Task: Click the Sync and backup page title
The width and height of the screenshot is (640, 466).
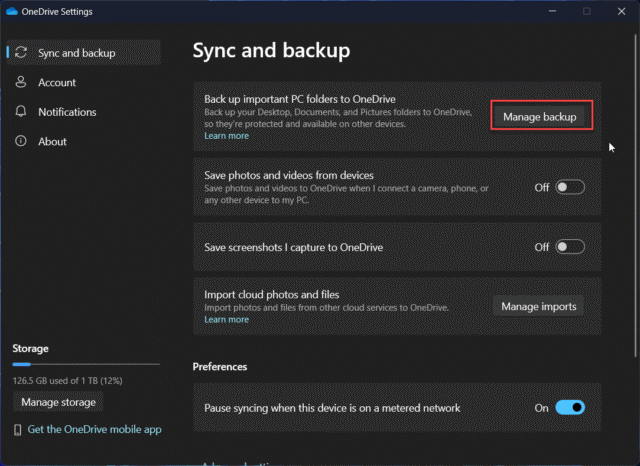Action: 271,51
